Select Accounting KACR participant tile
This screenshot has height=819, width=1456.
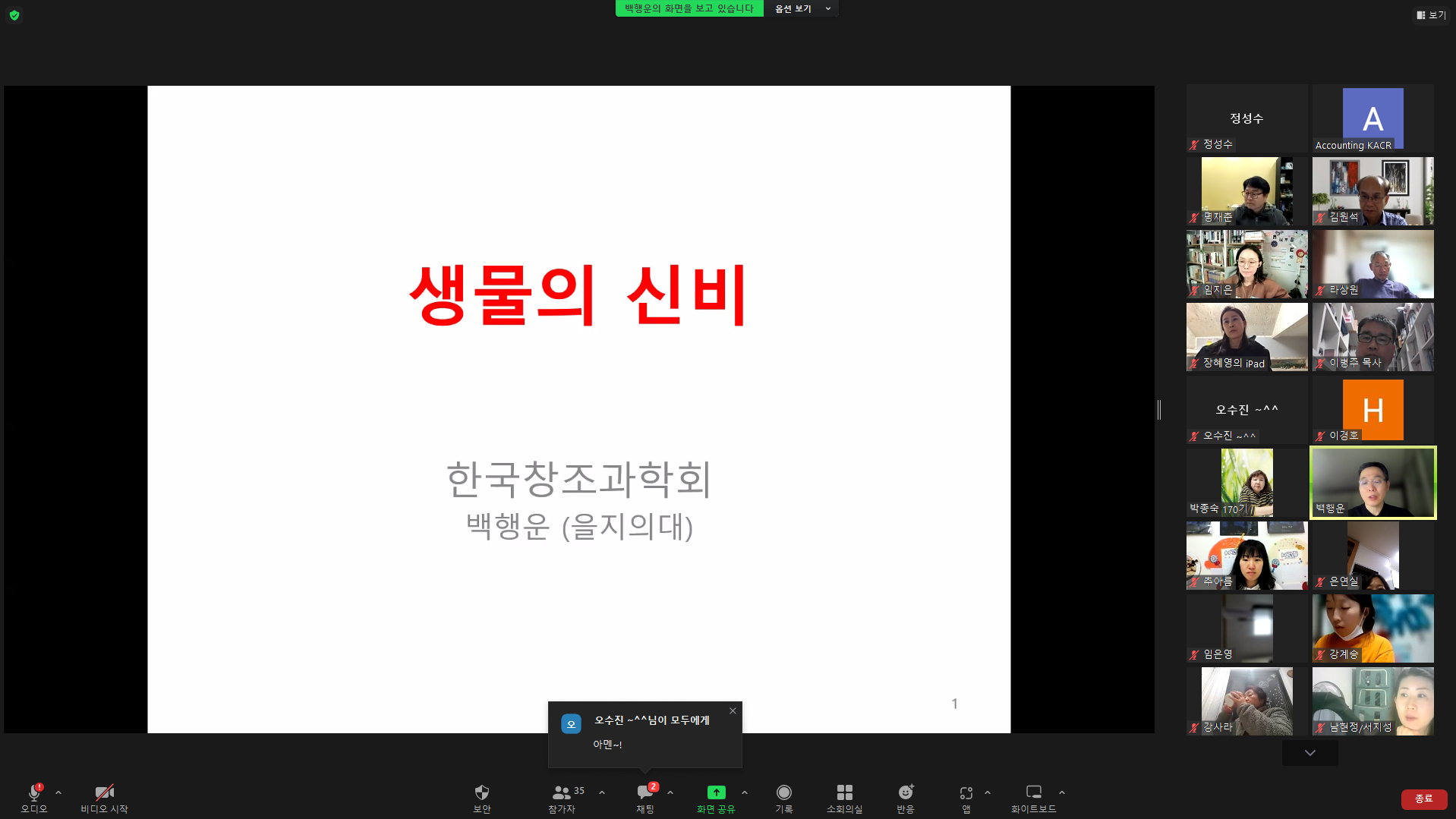(1373, 118)
